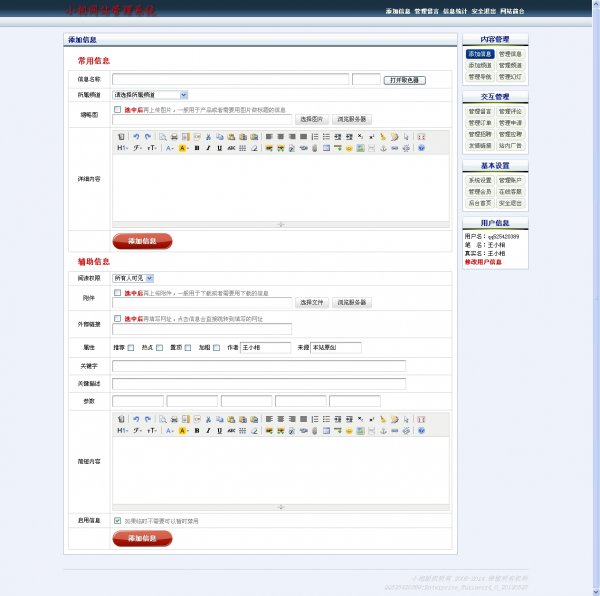Select 管理频道 in 内容管理 sidebar
The width and height of the screenshot is (600, 596).
(510, 65)
